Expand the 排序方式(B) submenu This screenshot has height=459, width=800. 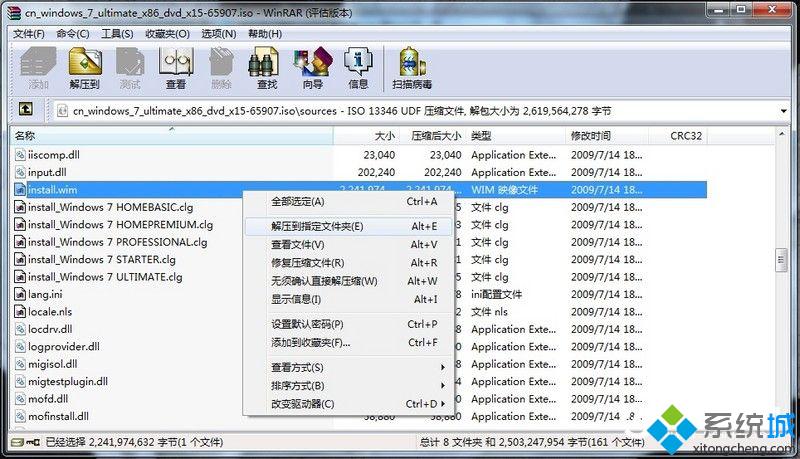click(349, 386)
